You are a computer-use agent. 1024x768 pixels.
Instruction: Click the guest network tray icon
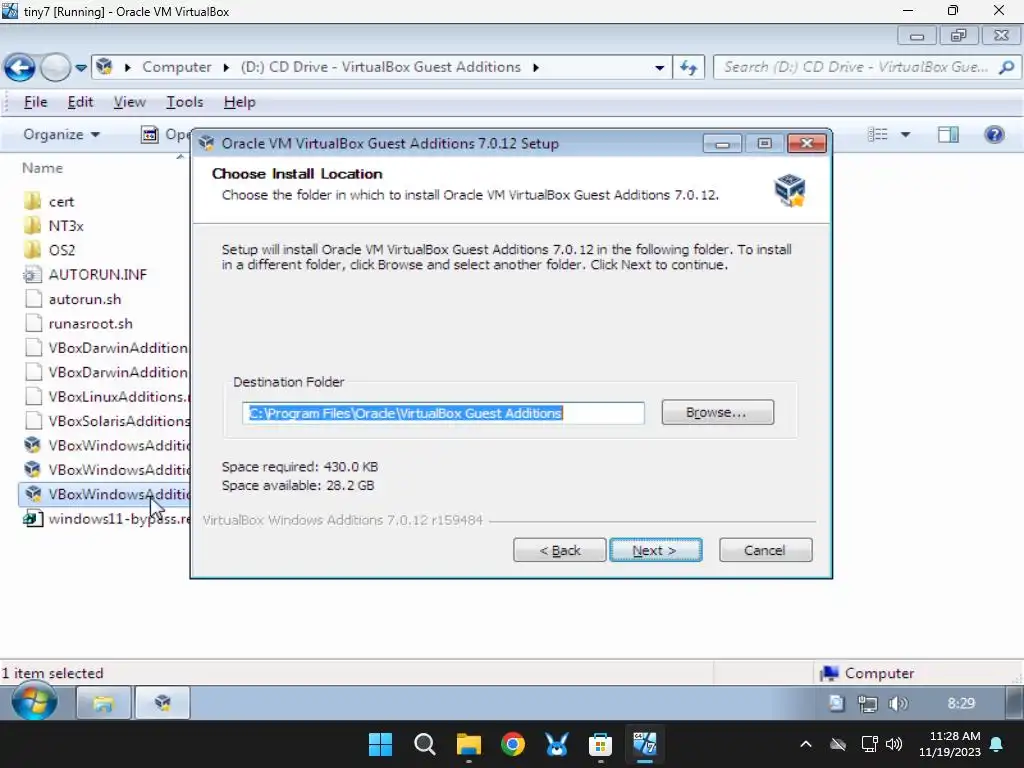[x=867, y=703]
